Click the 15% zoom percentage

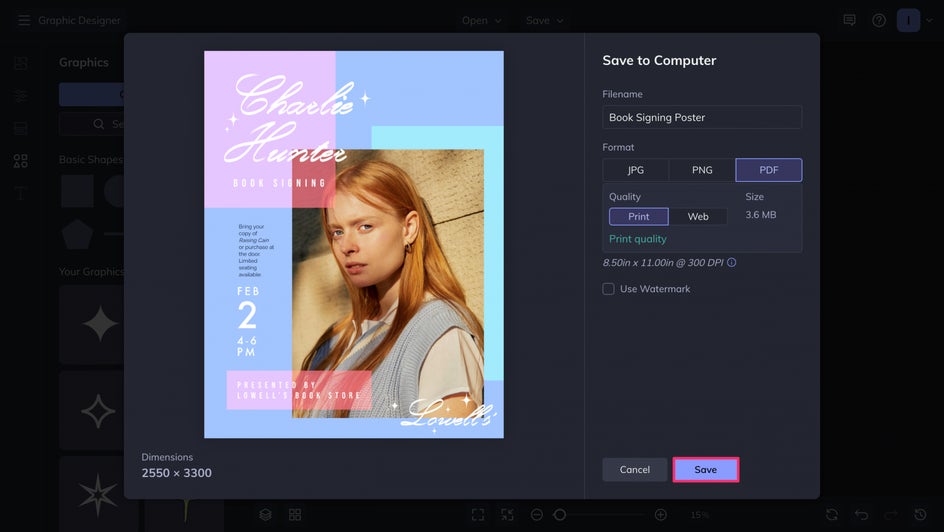[700, 515]
